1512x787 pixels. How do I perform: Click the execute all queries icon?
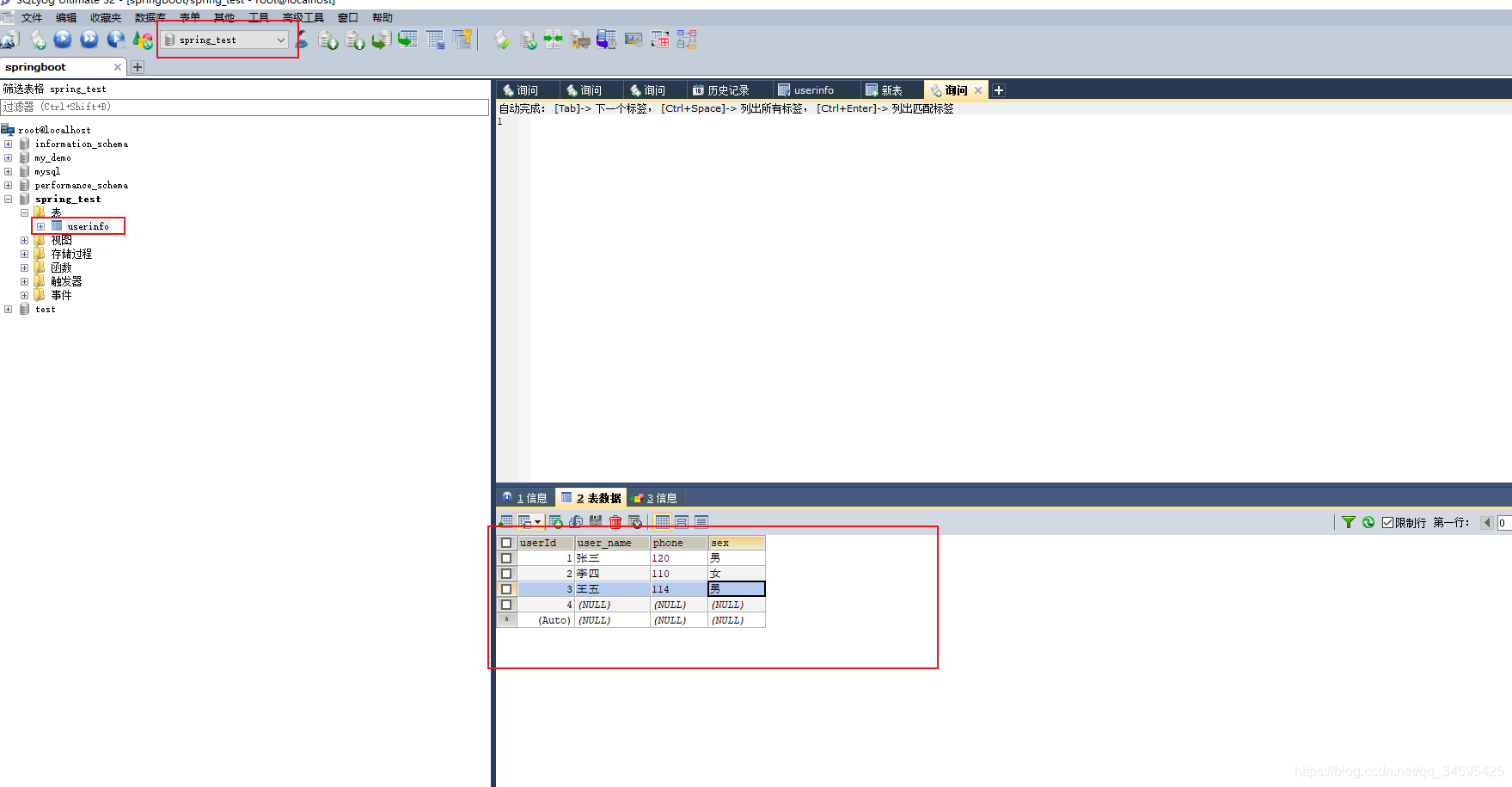[x=89, y=40]
